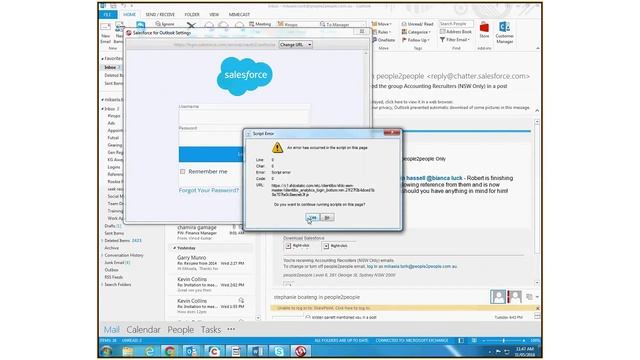640x360 pixels.
Task: Expand Search Folders
Action: click(102, 284)
